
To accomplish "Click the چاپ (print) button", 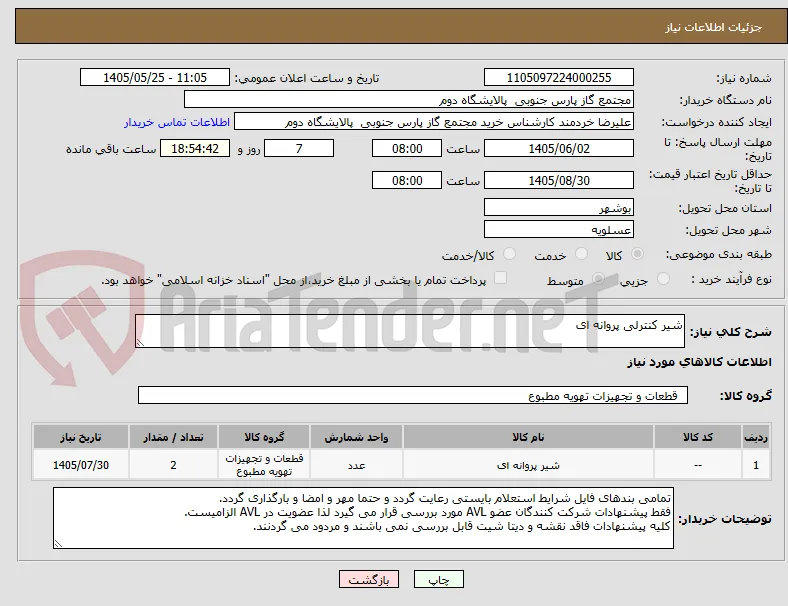I will [438, 579].
